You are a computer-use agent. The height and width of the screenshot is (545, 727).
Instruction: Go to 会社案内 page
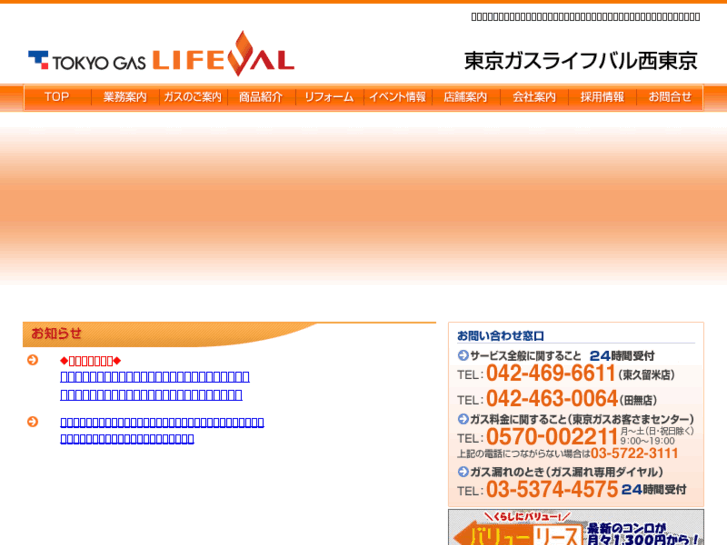pos(534,97)
